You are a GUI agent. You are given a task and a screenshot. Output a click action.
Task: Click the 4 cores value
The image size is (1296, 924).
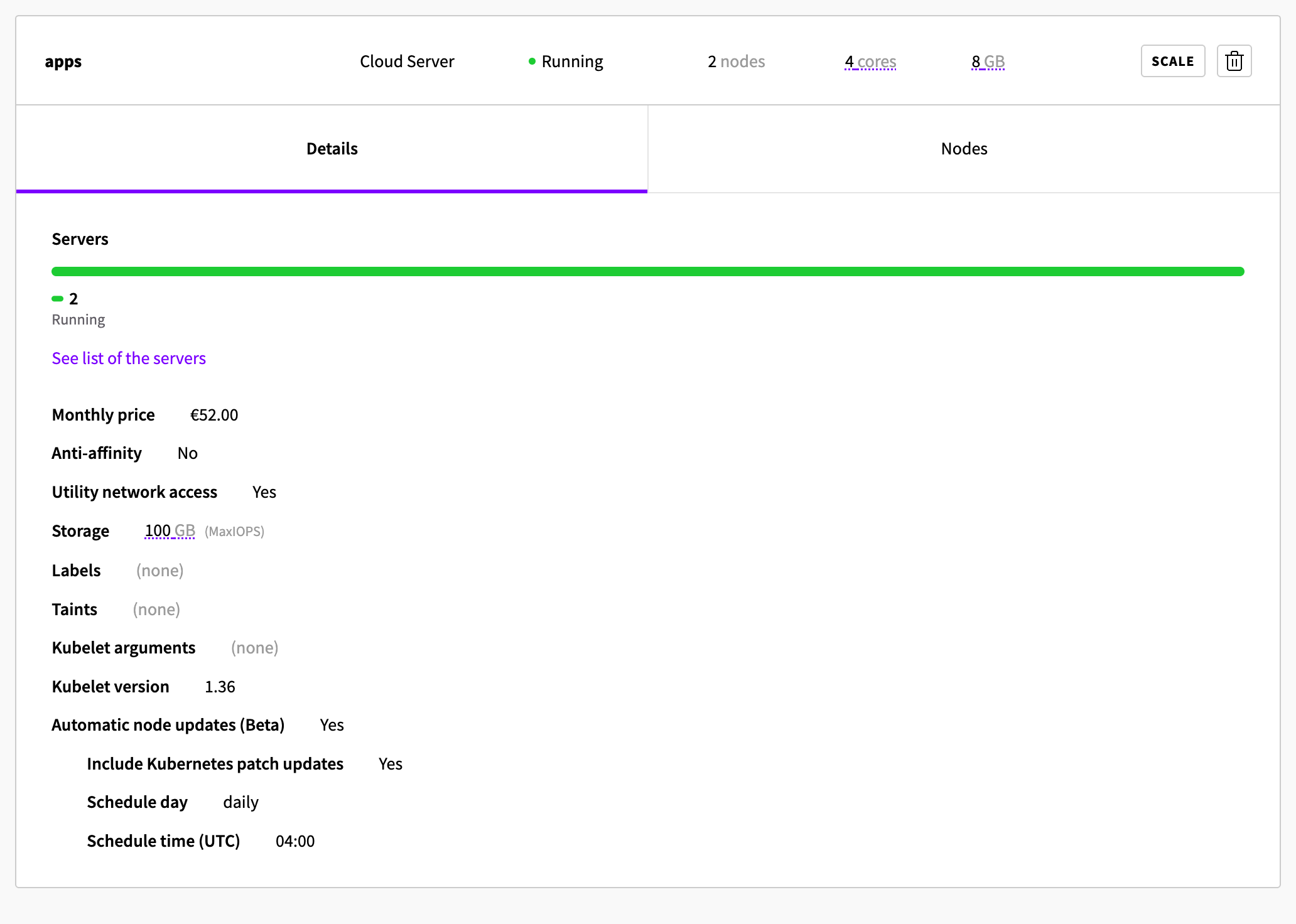pos(870,62)
